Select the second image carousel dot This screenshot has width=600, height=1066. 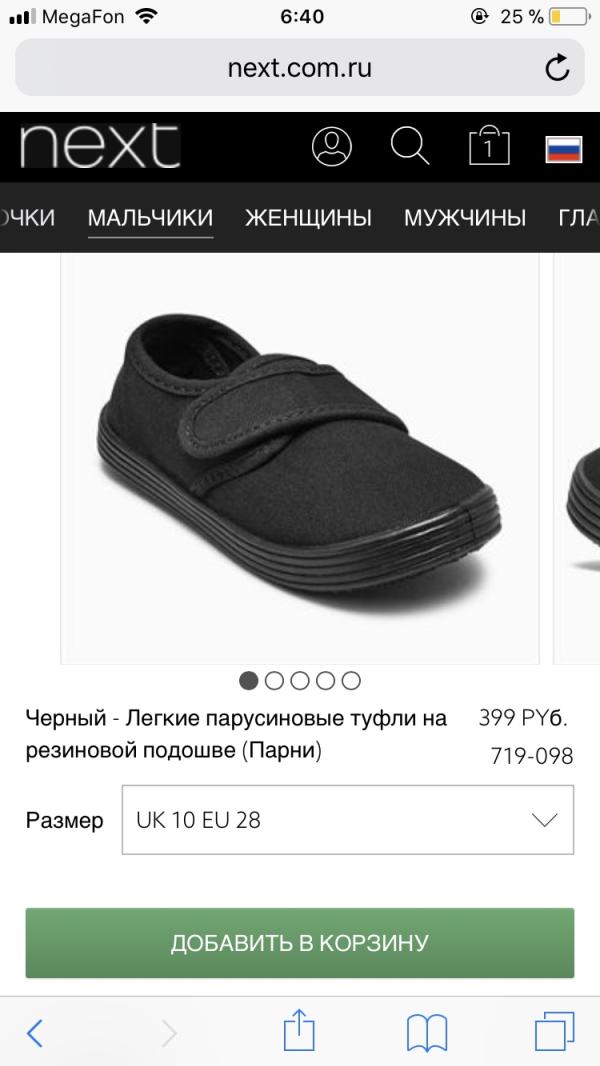click(274, 681)
